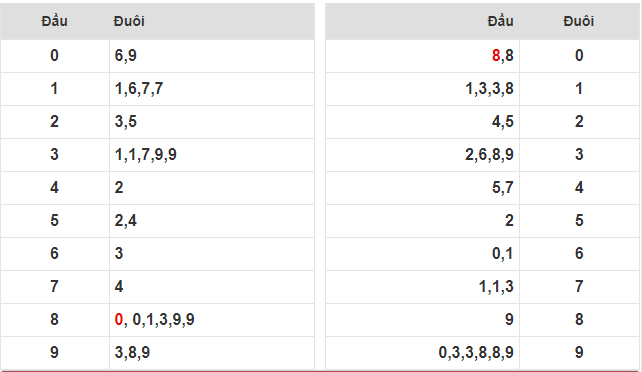Select the red 0 in row 8
This screenshot has height=372, width=642.
(x=119, y=319)
